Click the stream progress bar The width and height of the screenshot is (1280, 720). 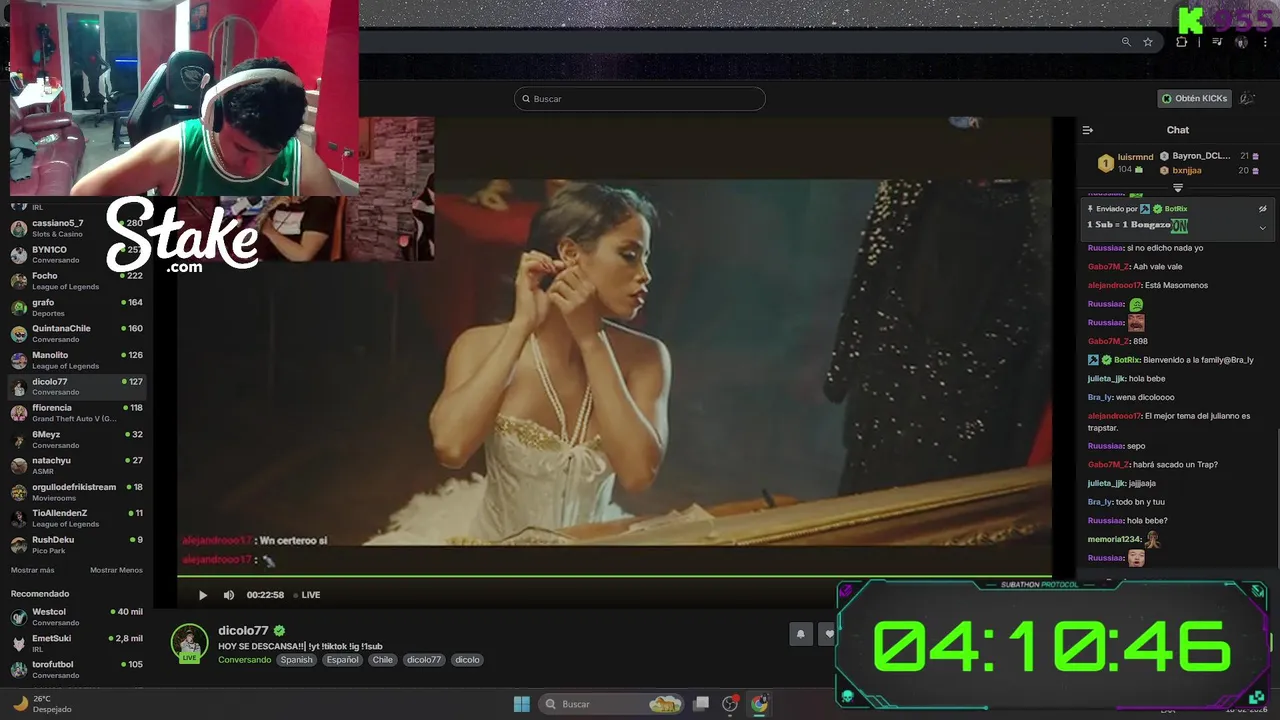[x=614, y=577]
